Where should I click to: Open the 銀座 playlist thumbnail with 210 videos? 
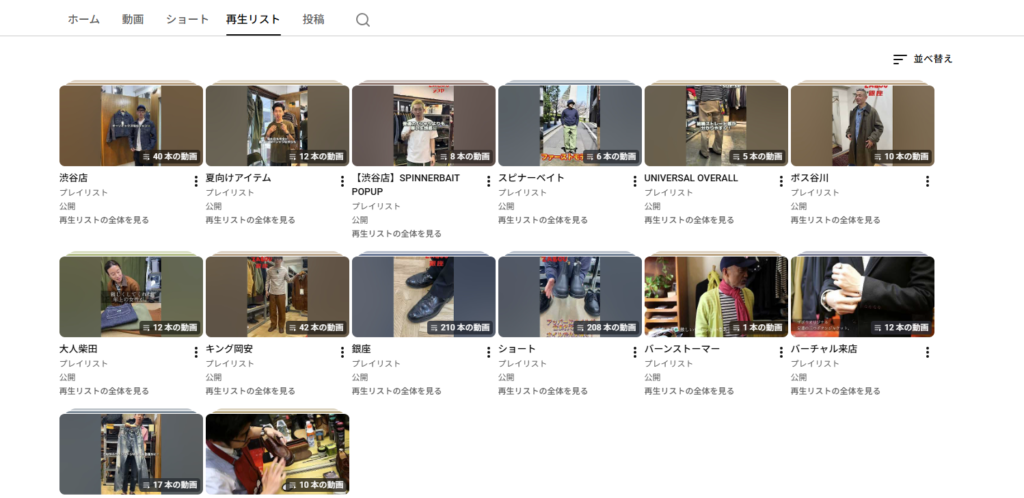424,296
